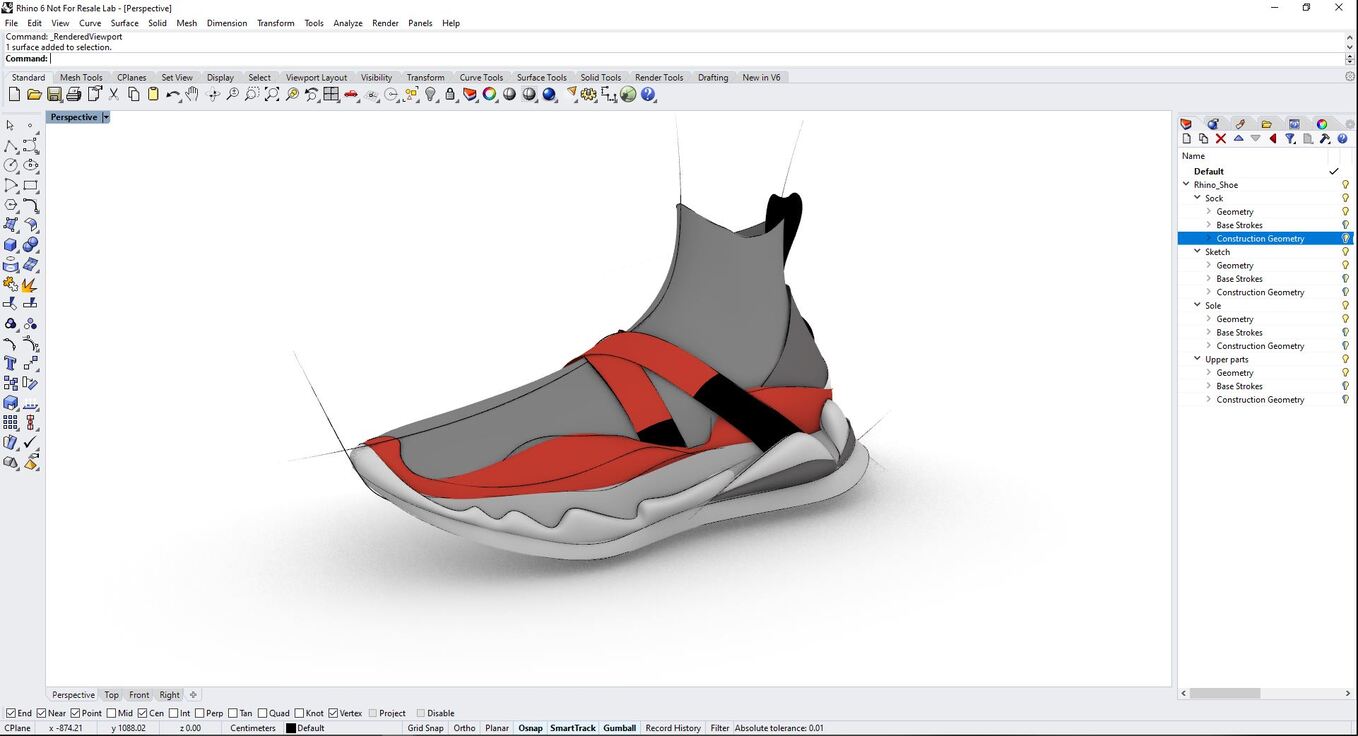Click the black Default layer swatch in status bar
This screenshot has height=736, width=1358.
[x=291, y=728]
